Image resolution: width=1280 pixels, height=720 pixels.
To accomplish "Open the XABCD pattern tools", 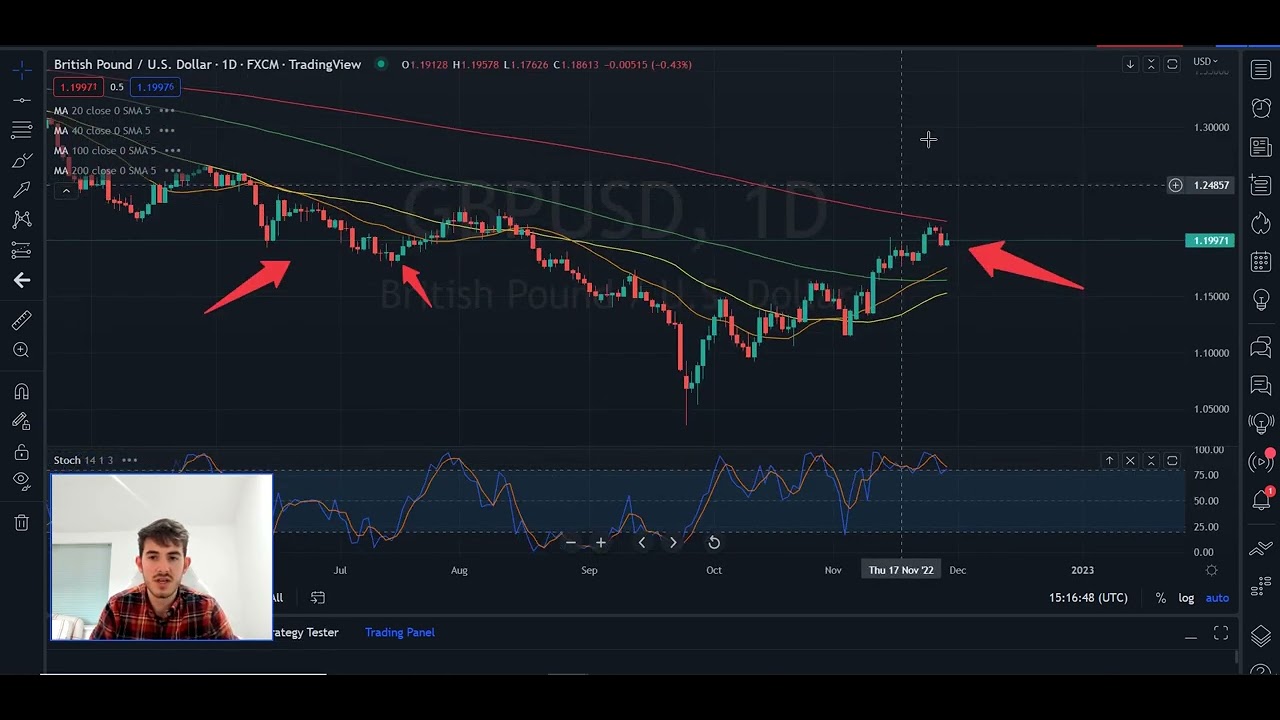I will coord(21,220).
